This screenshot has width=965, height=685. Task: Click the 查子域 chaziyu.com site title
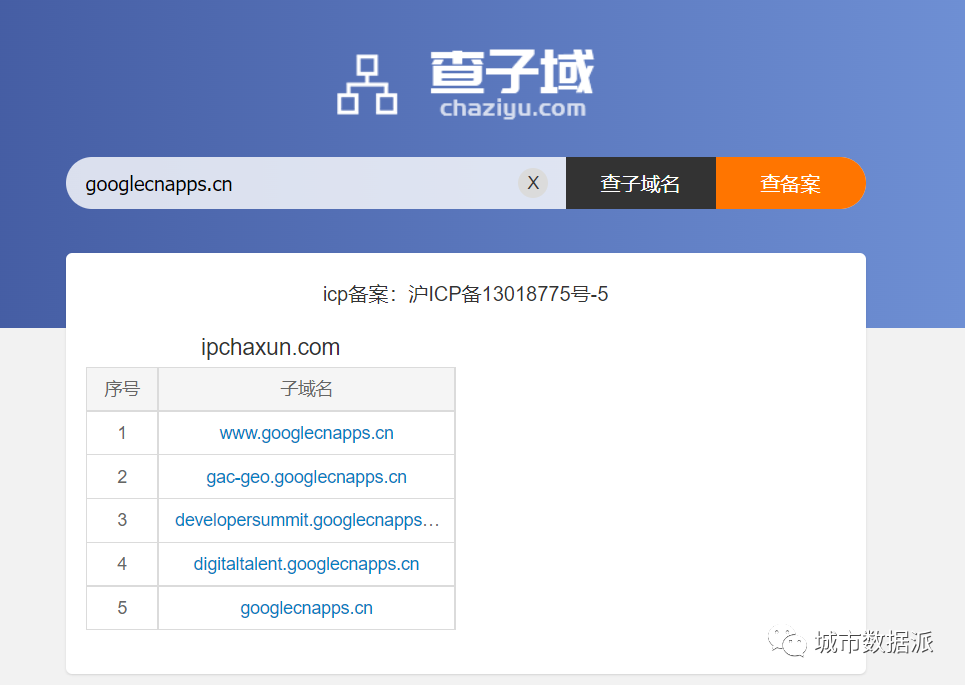pos(512,84)
